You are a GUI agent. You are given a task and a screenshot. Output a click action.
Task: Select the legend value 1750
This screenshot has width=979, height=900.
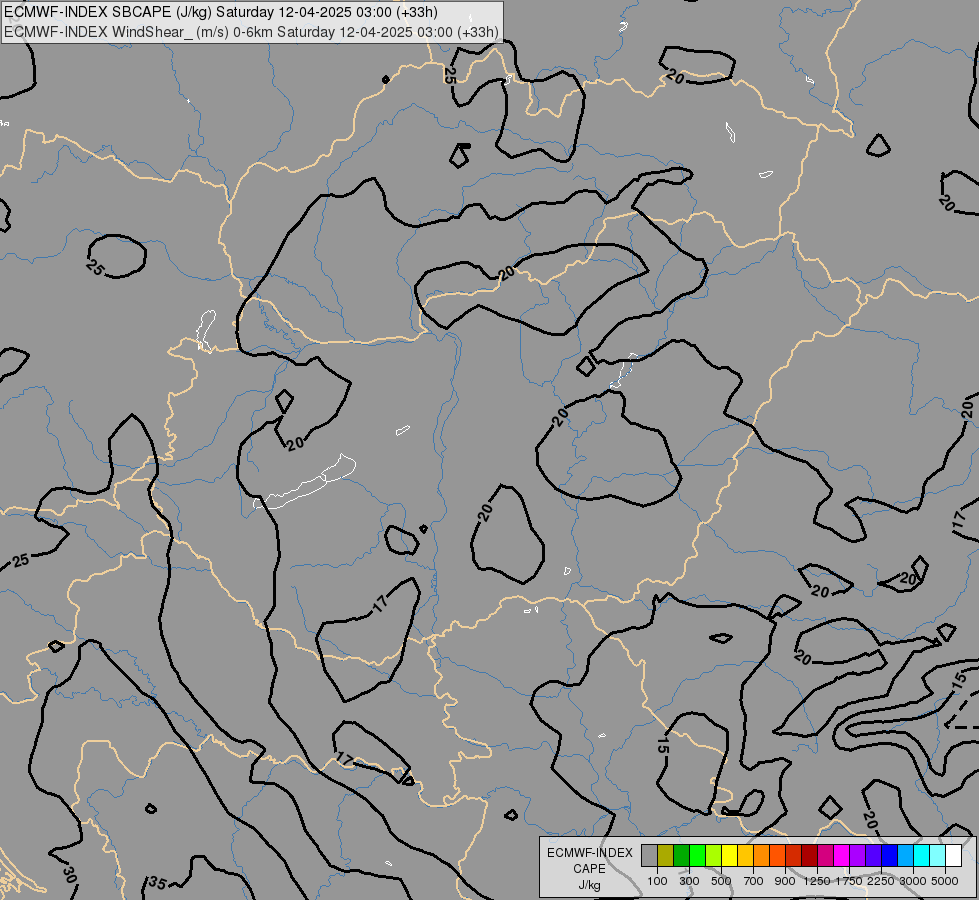[x=849, y=881]
